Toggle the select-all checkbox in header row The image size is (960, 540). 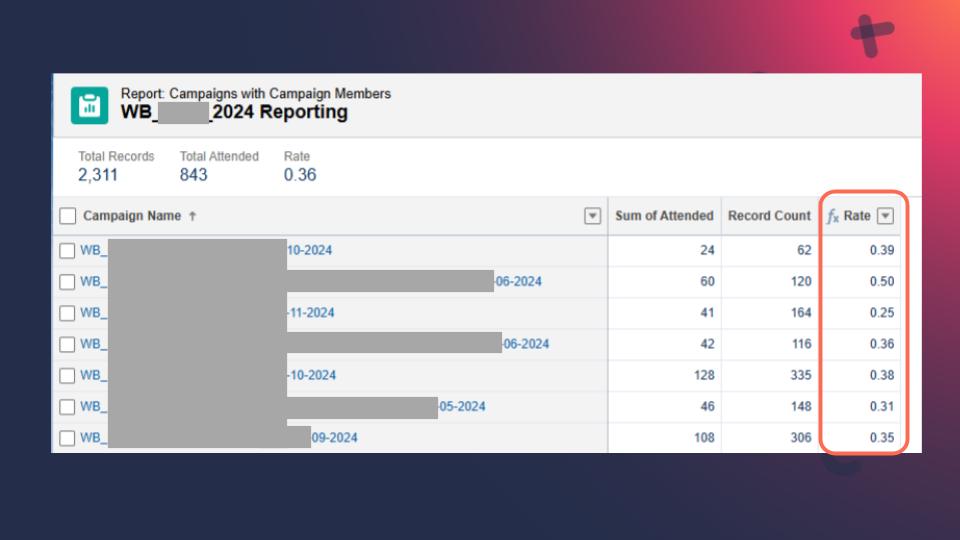coord(68,216)
